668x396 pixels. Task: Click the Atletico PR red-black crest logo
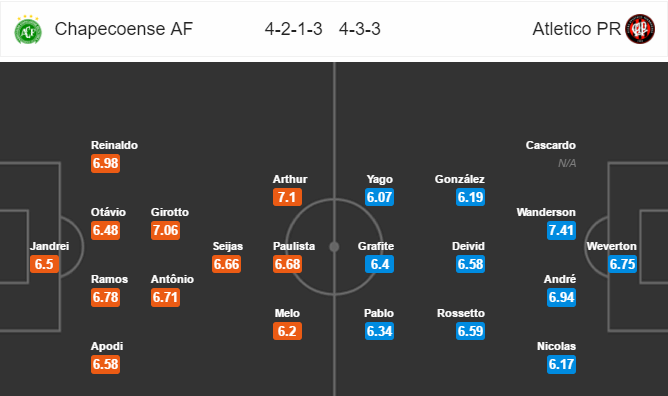640,29
